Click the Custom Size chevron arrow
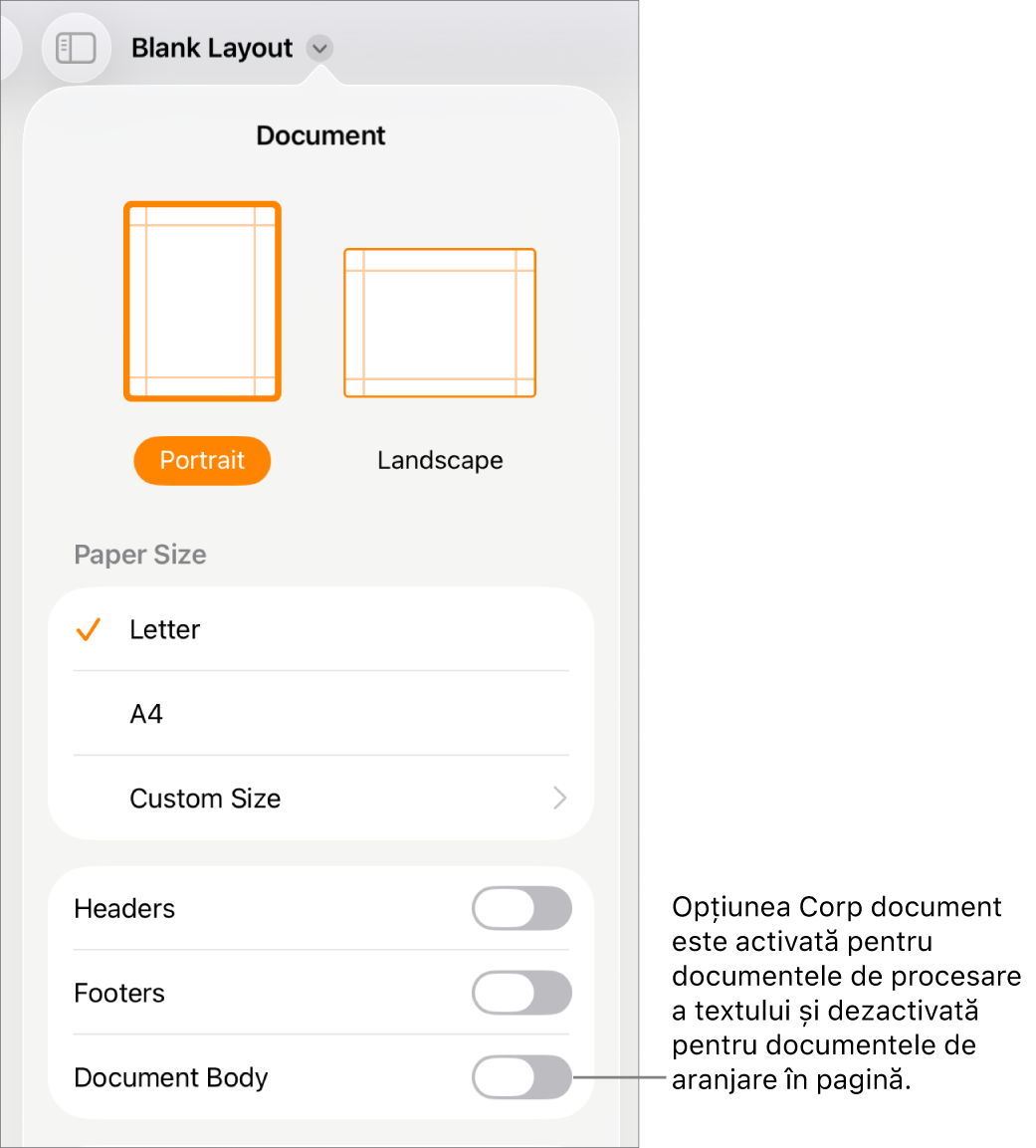 559,799
